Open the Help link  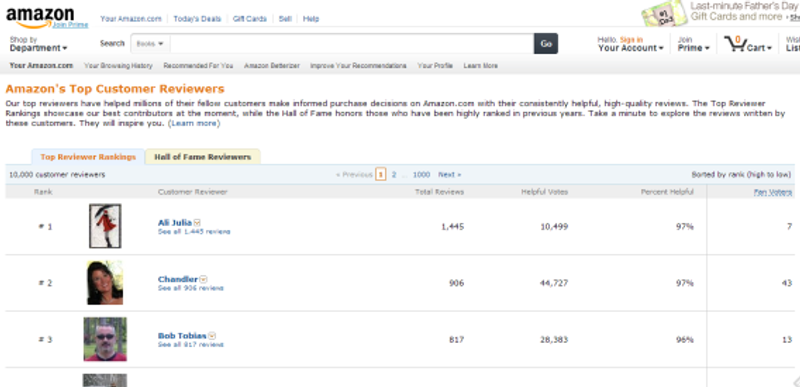pos(311,19)
